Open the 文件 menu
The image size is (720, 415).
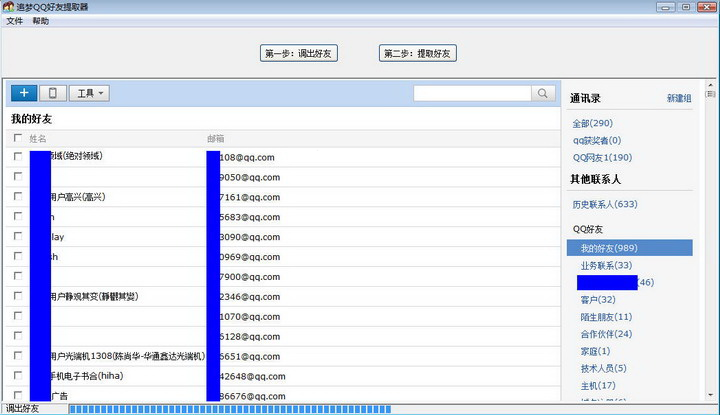[x=14, y=21]
